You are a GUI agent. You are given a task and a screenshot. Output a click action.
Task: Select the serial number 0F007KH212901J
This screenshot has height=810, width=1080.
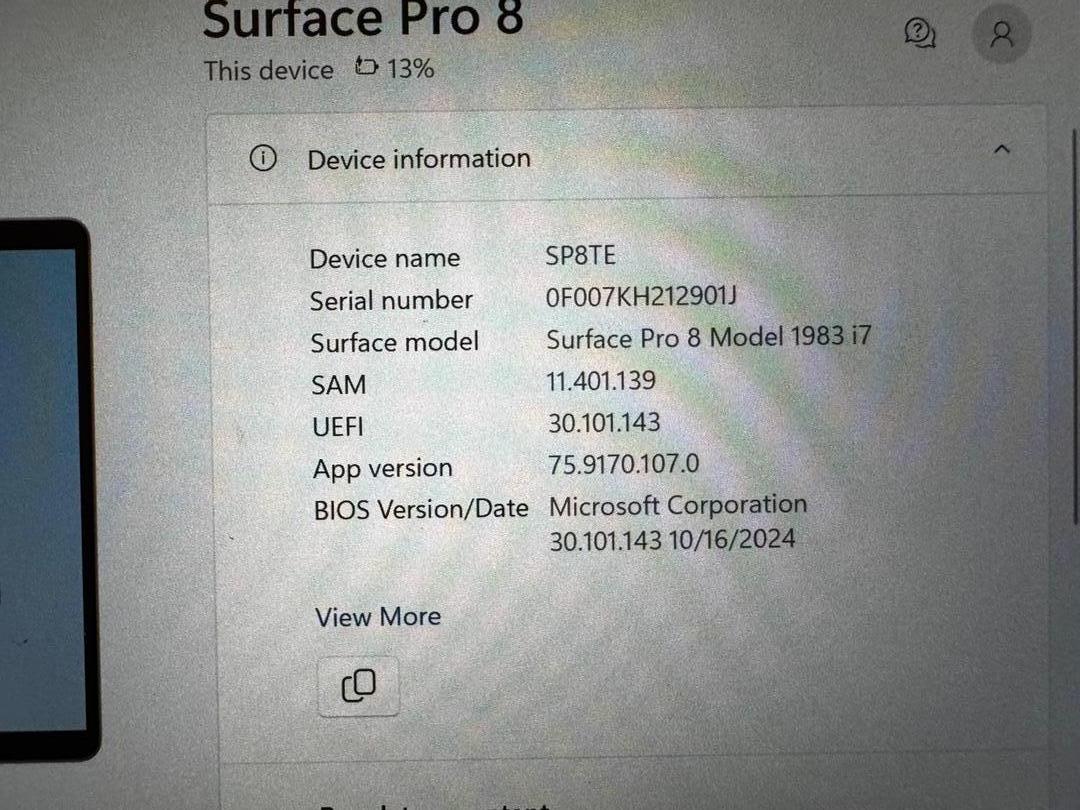coord(641,297)
